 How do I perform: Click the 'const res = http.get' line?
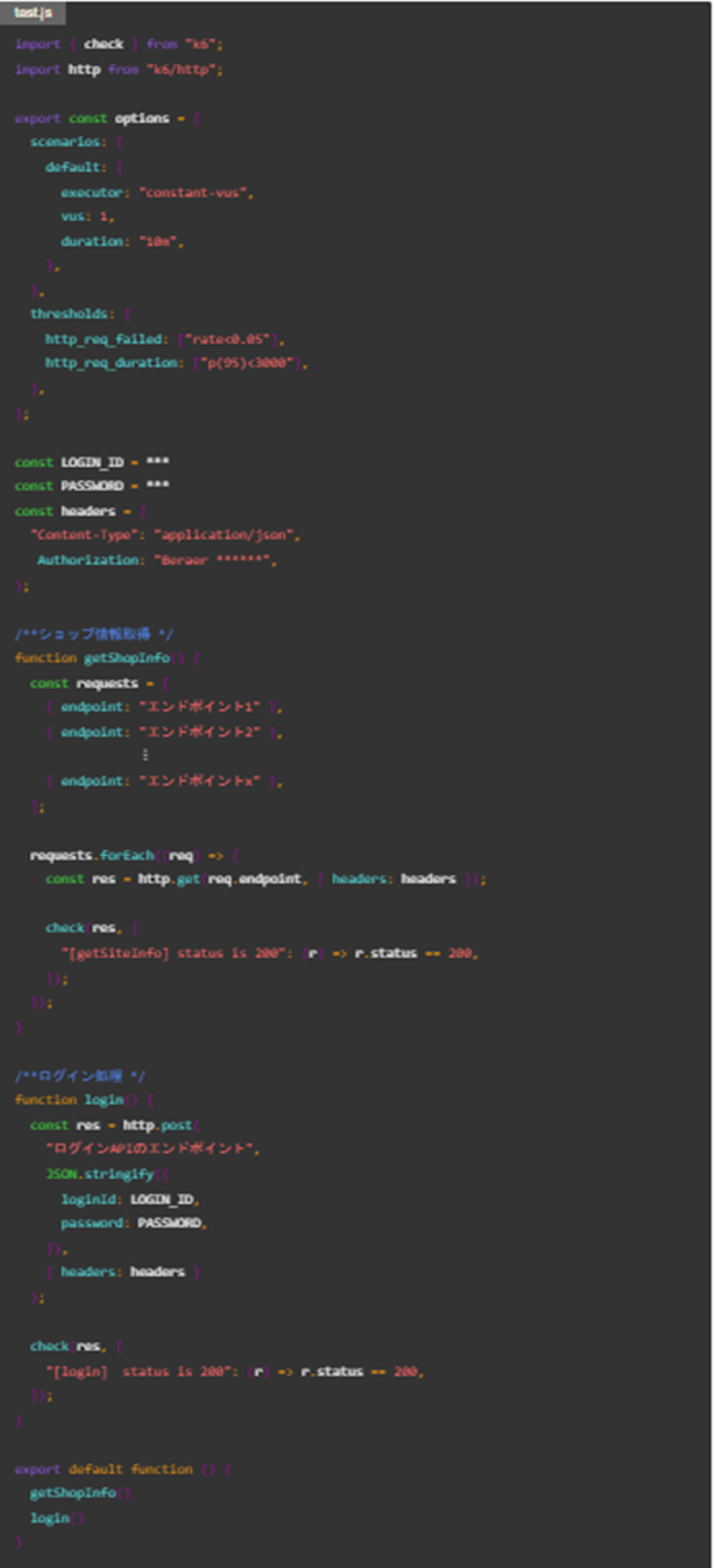[266, 879]
